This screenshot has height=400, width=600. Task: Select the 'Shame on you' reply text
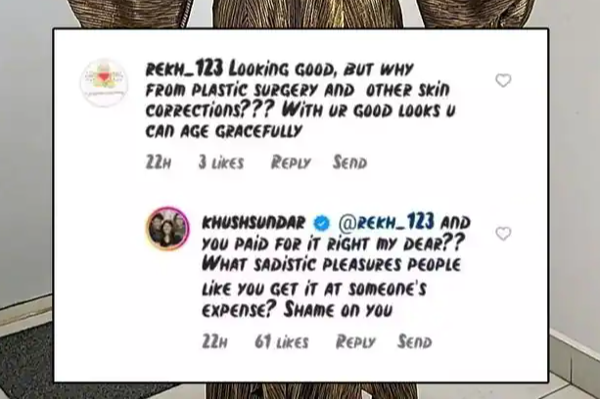click(x=338, y=310)
